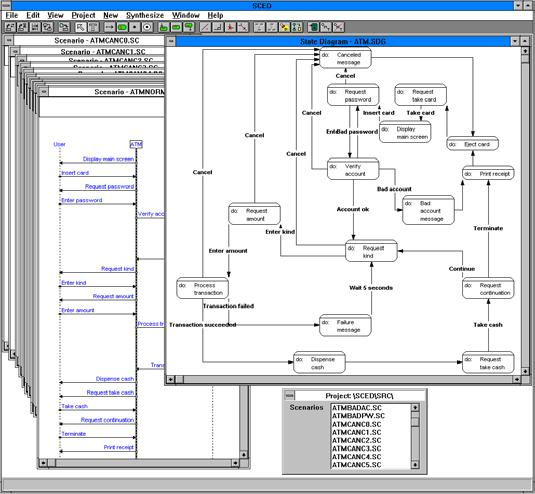535x494 pixels.
Task: Open the Edit menu
Action: [x=33, y=15]
